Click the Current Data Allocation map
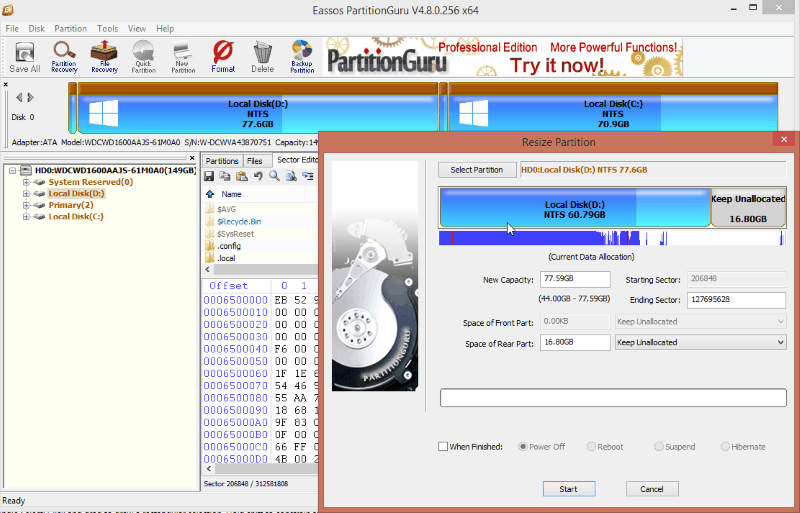 tap(612, 238)
